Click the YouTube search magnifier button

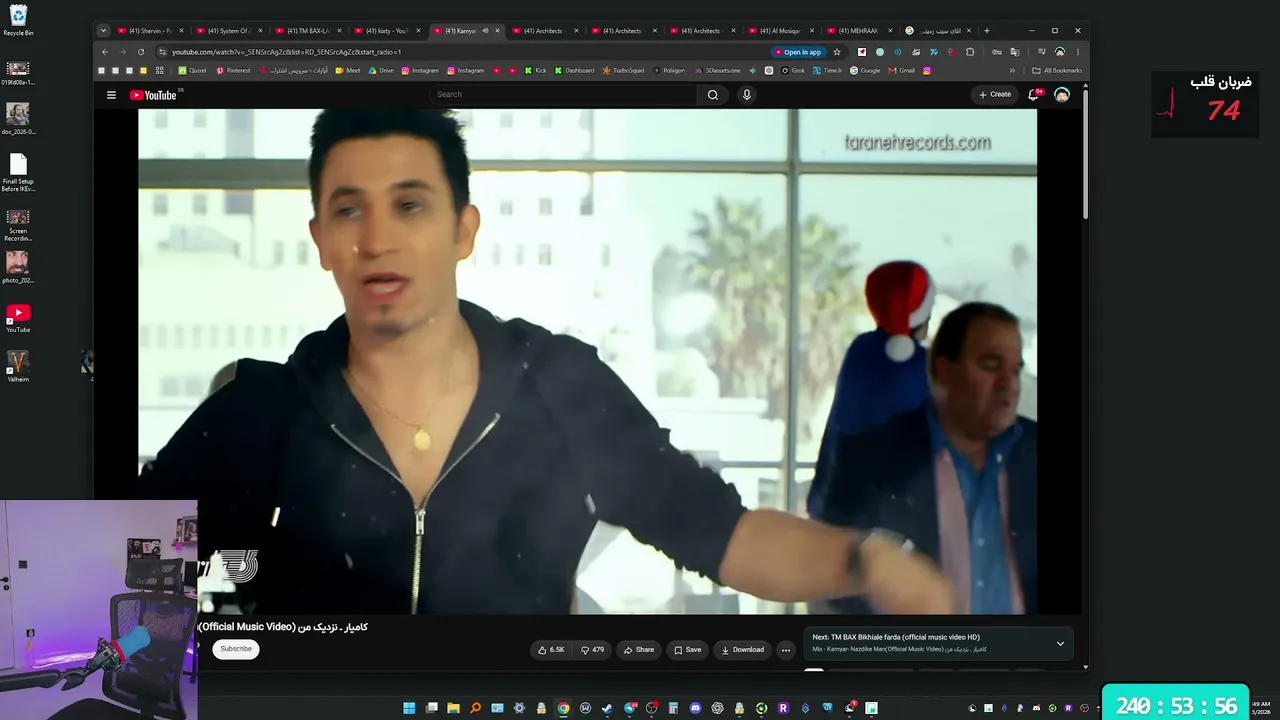712,95
